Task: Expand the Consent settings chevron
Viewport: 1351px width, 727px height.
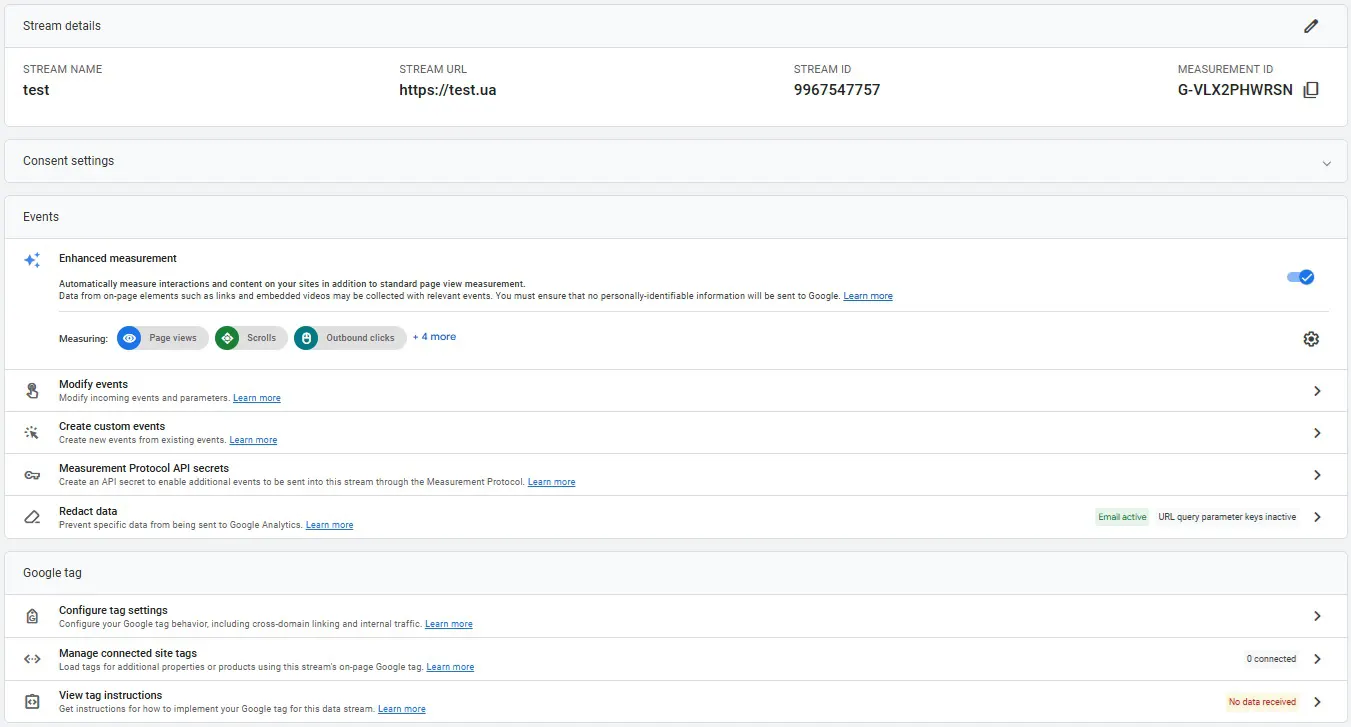Action: coord(1327,163)
